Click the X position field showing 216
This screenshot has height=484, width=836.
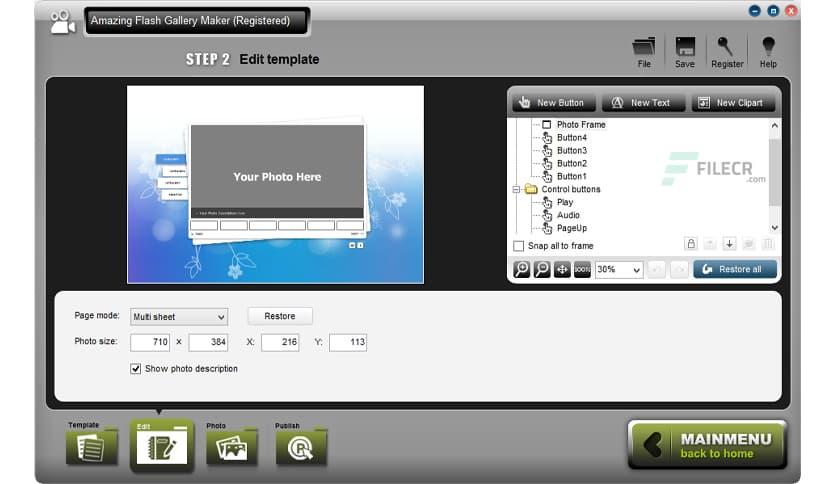point(280,342)
